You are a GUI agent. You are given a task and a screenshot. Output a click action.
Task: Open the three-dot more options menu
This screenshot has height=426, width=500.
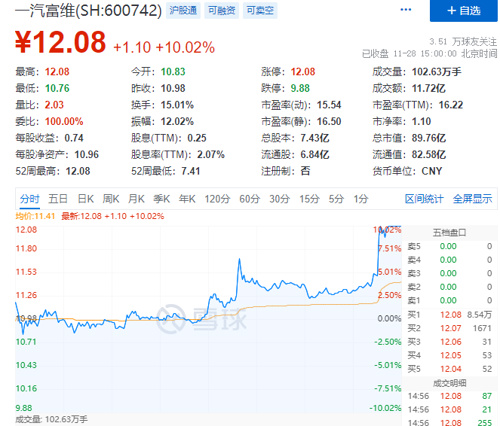pos(406,10)
